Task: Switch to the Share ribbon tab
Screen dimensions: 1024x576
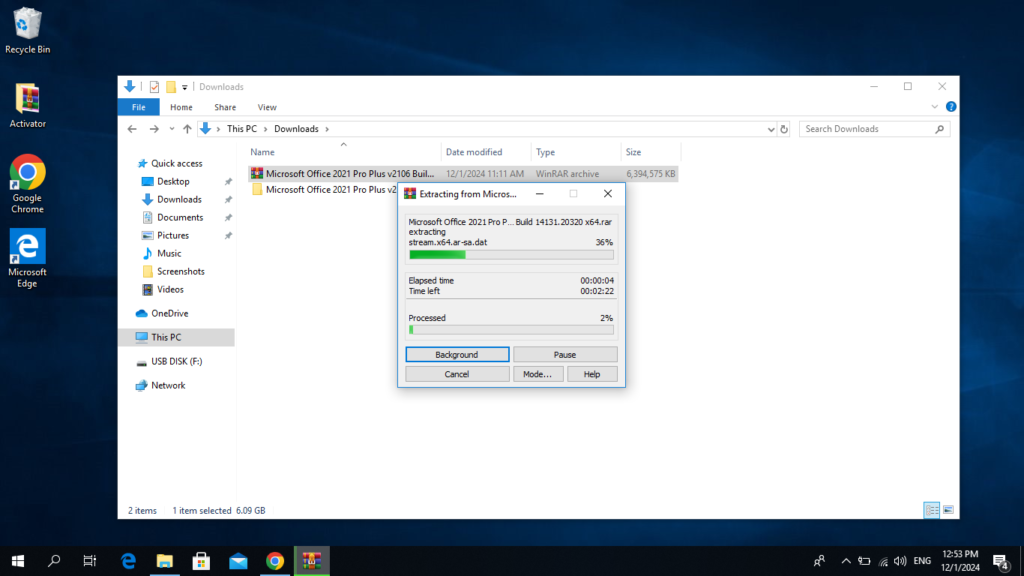Action: click(x=225, y=107)
